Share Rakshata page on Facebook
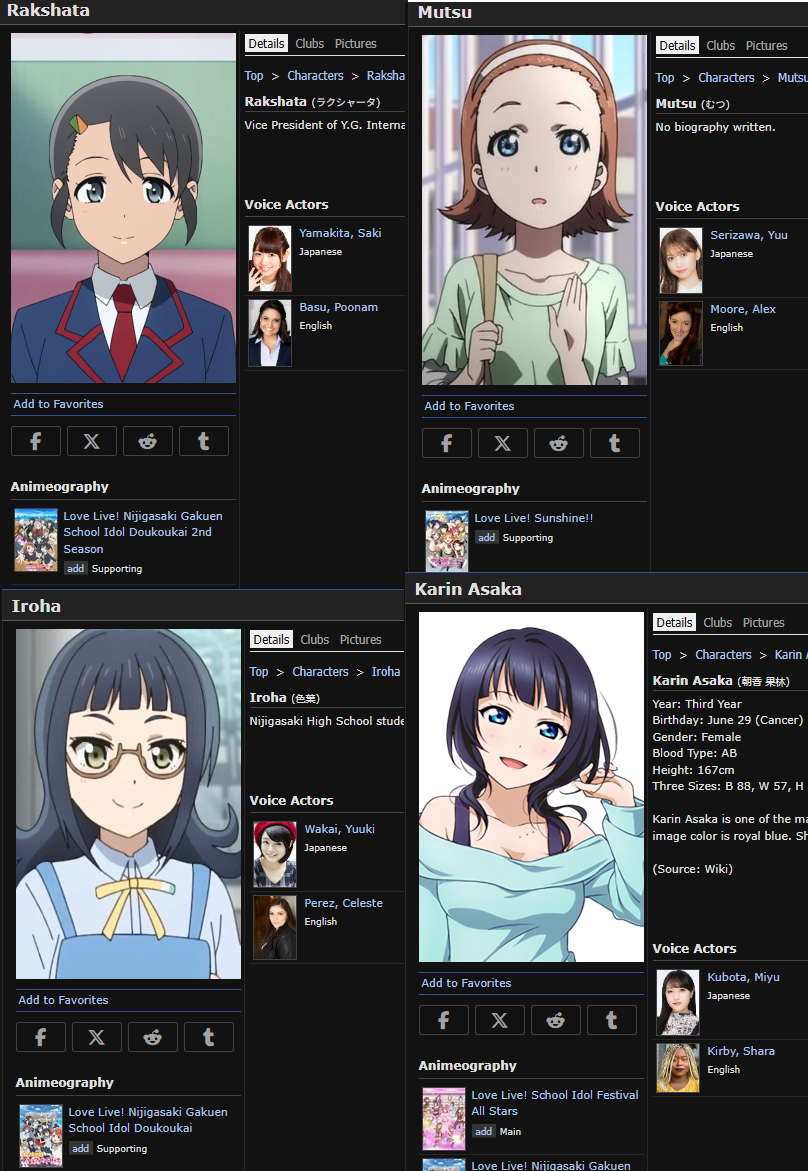808x1171 pixels. [36, 441]
